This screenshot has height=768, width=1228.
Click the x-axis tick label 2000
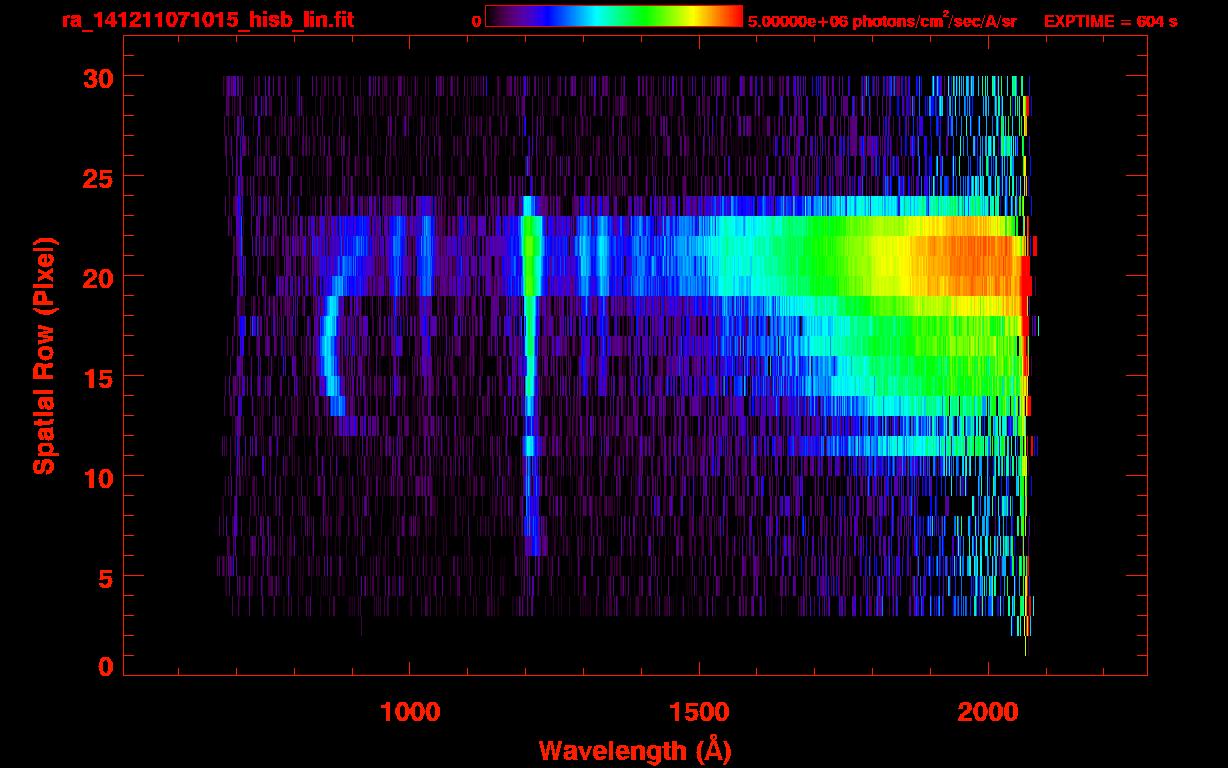click(x=988, y=712)
